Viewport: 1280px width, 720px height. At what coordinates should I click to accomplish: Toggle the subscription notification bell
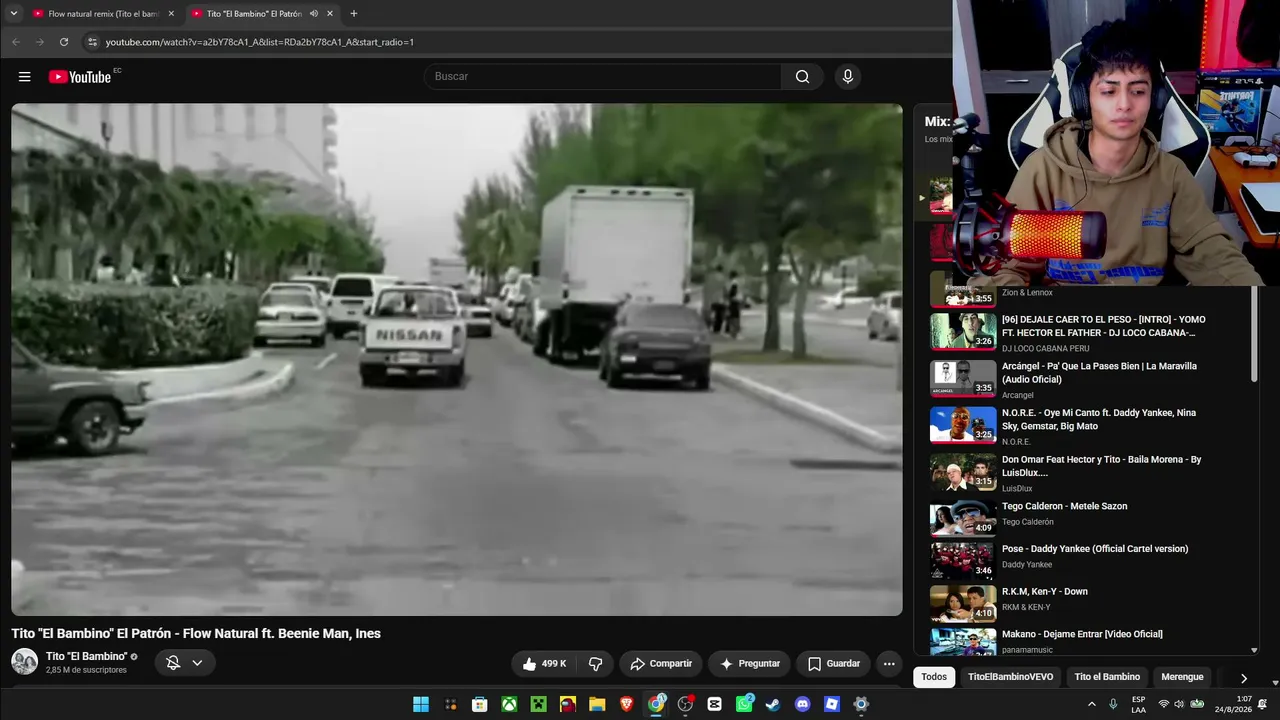click(x=173, y=662)
